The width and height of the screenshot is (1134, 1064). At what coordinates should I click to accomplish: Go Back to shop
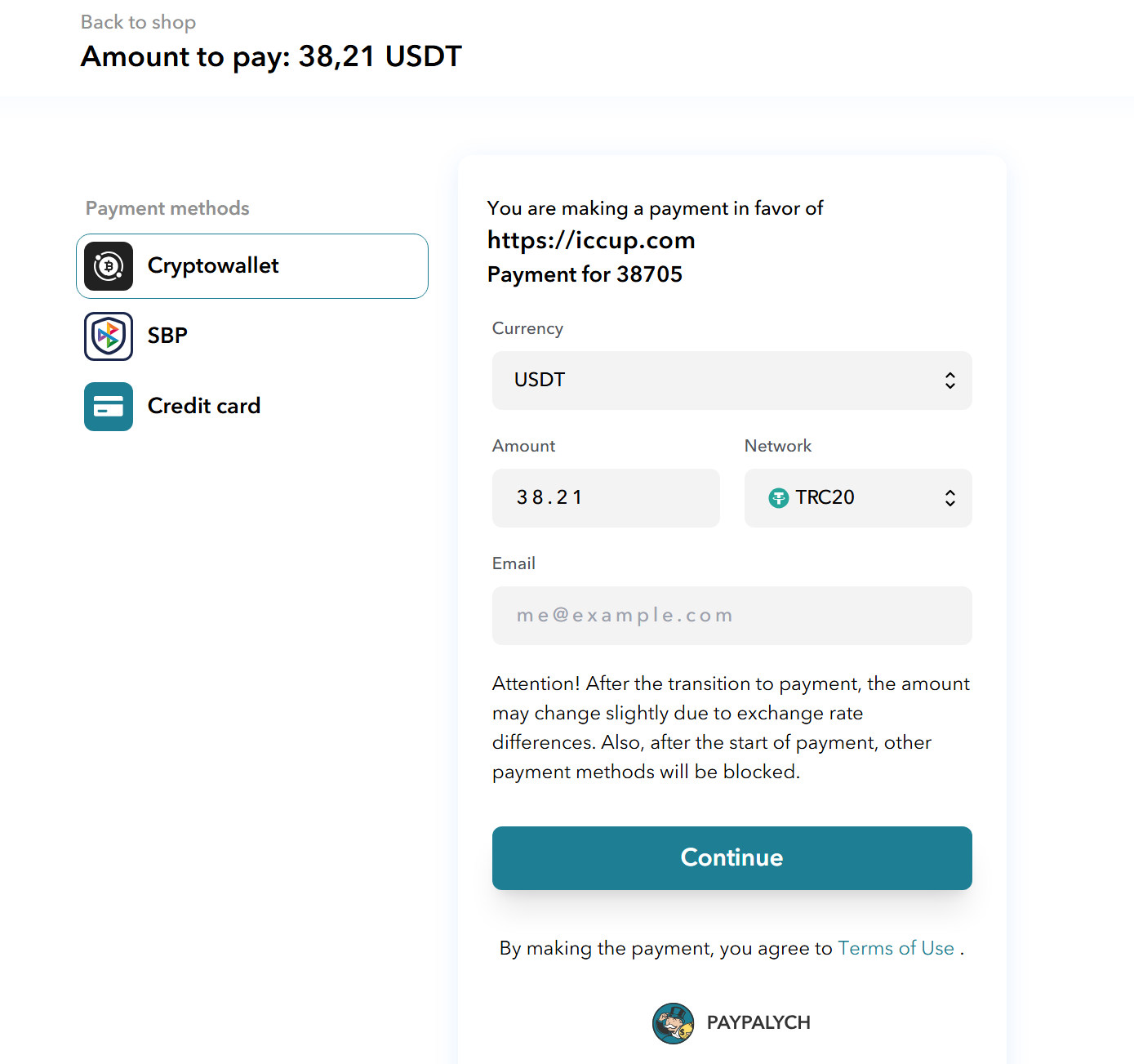coord(138,22)
